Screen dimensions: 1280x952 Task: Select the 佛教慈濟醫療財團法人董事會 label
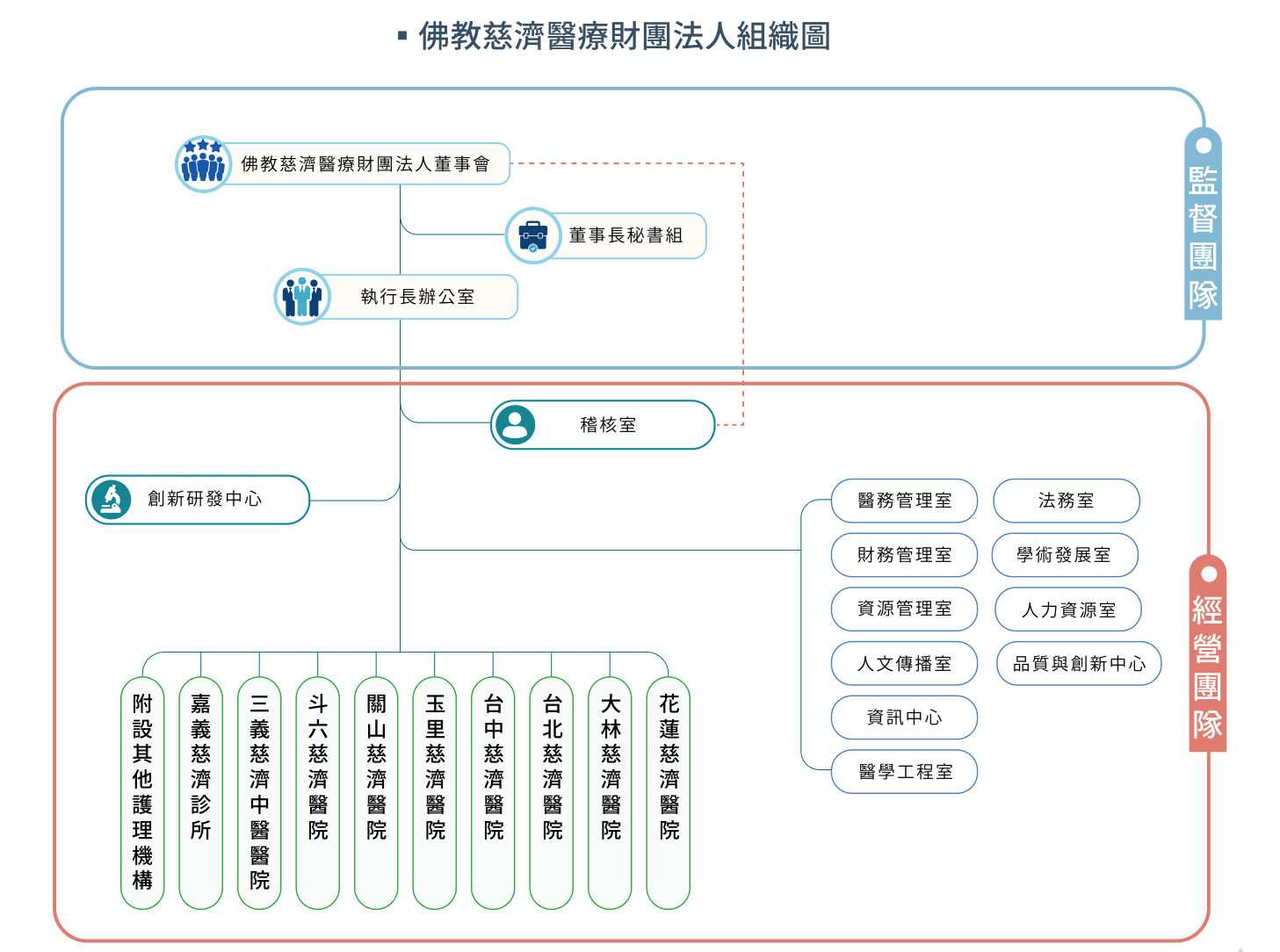[365, 164]
